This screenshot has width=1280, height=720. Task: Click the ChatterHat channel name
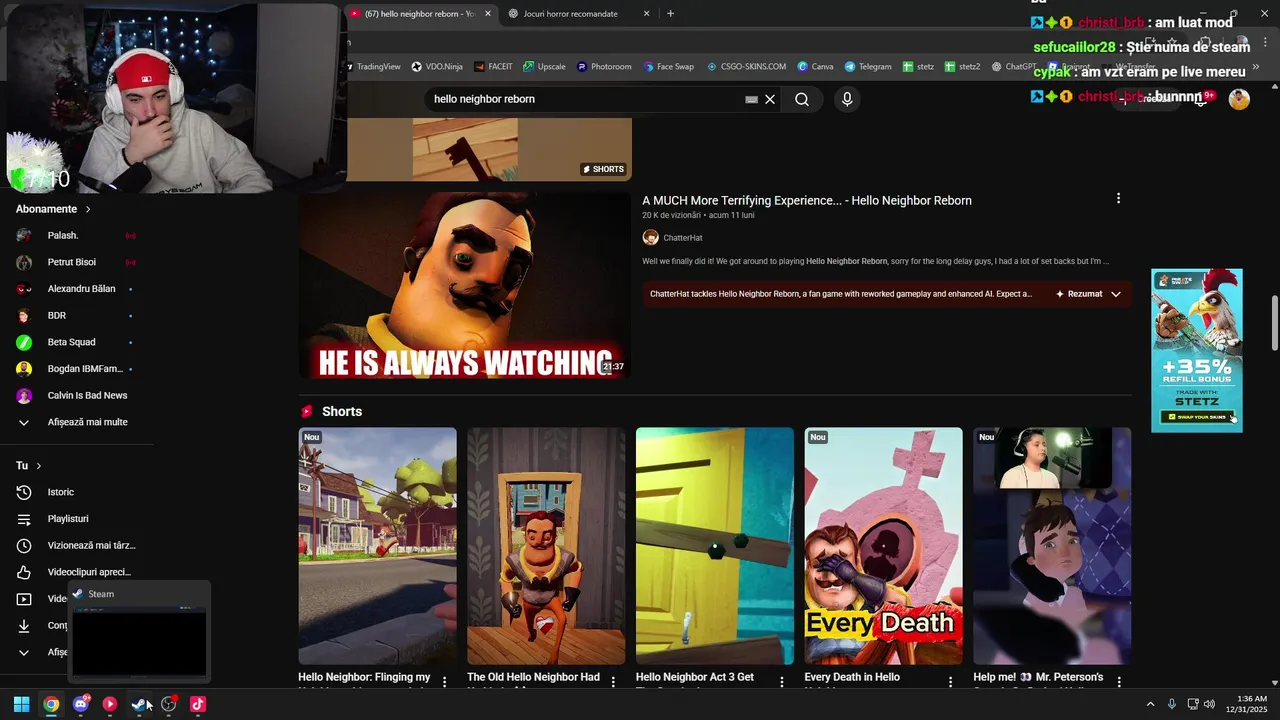(x=683, y=238)
